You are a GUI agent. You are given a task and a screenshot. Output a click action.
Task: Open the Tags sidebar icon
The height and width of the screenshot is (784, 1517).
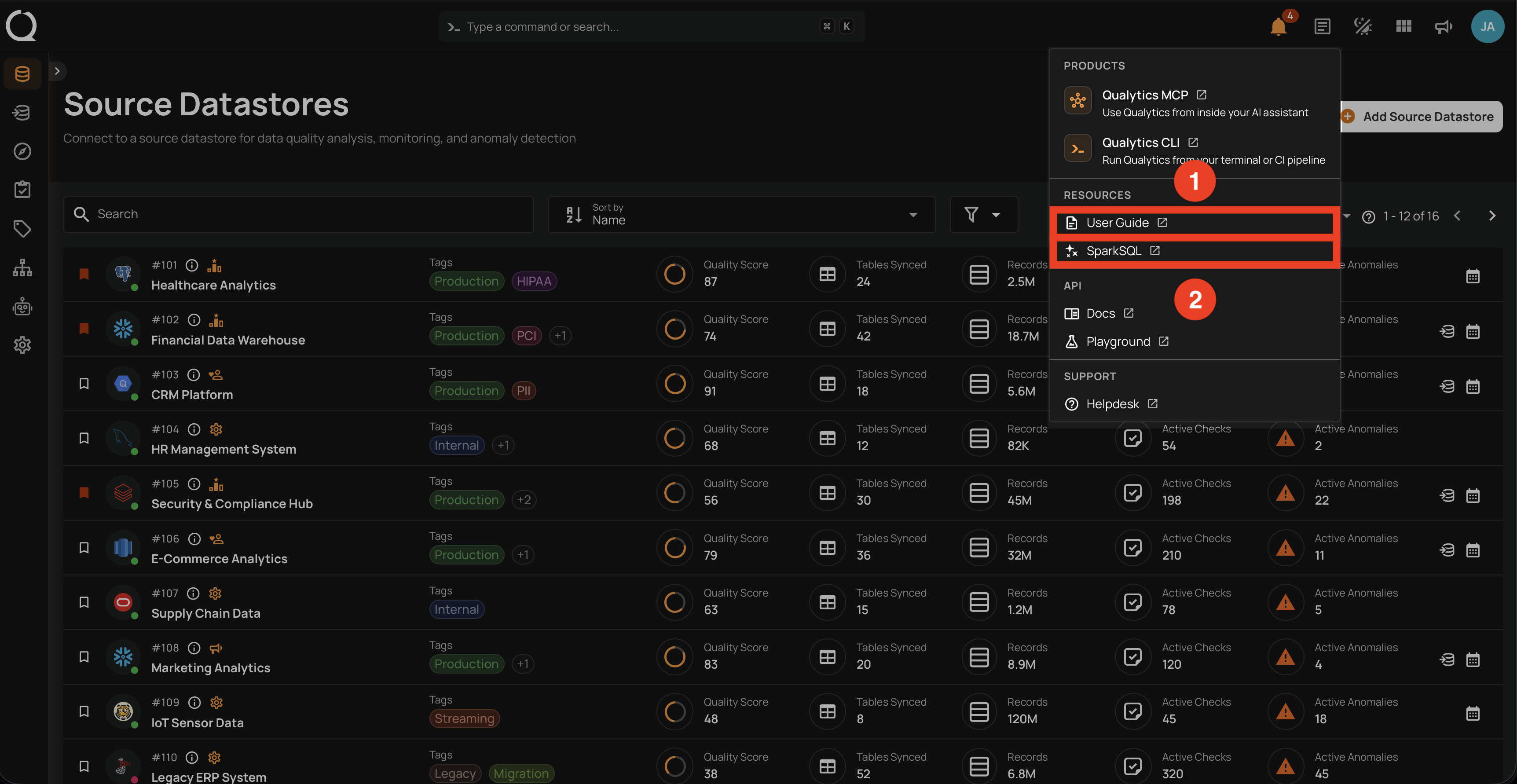22,228
